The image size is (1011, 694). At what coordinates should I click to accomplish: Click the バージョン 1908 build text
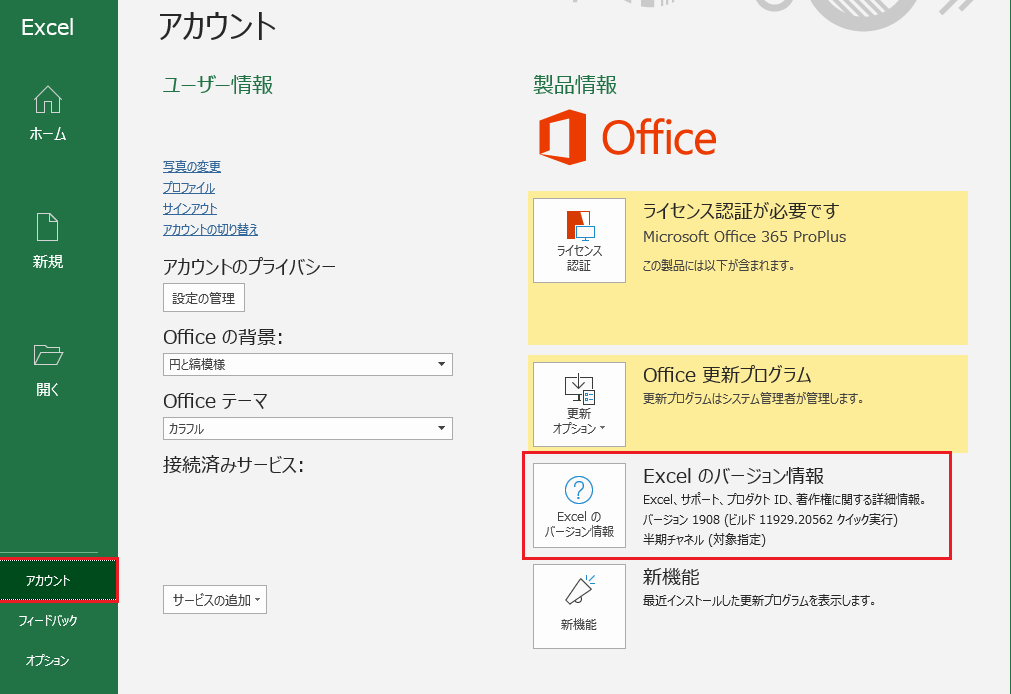pos(770,519)
